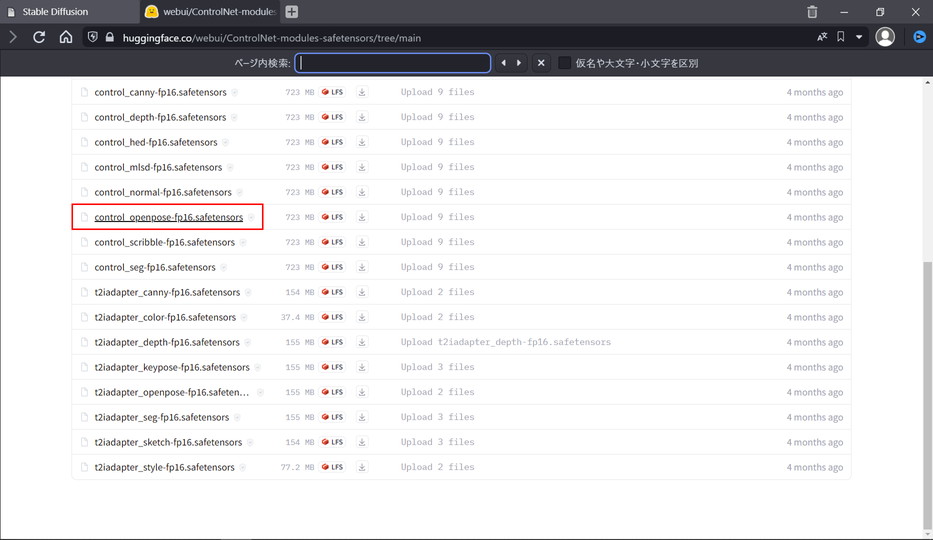Click download icon for t2iadapter_keypose-fp16.safetensors

coord(362,367)
